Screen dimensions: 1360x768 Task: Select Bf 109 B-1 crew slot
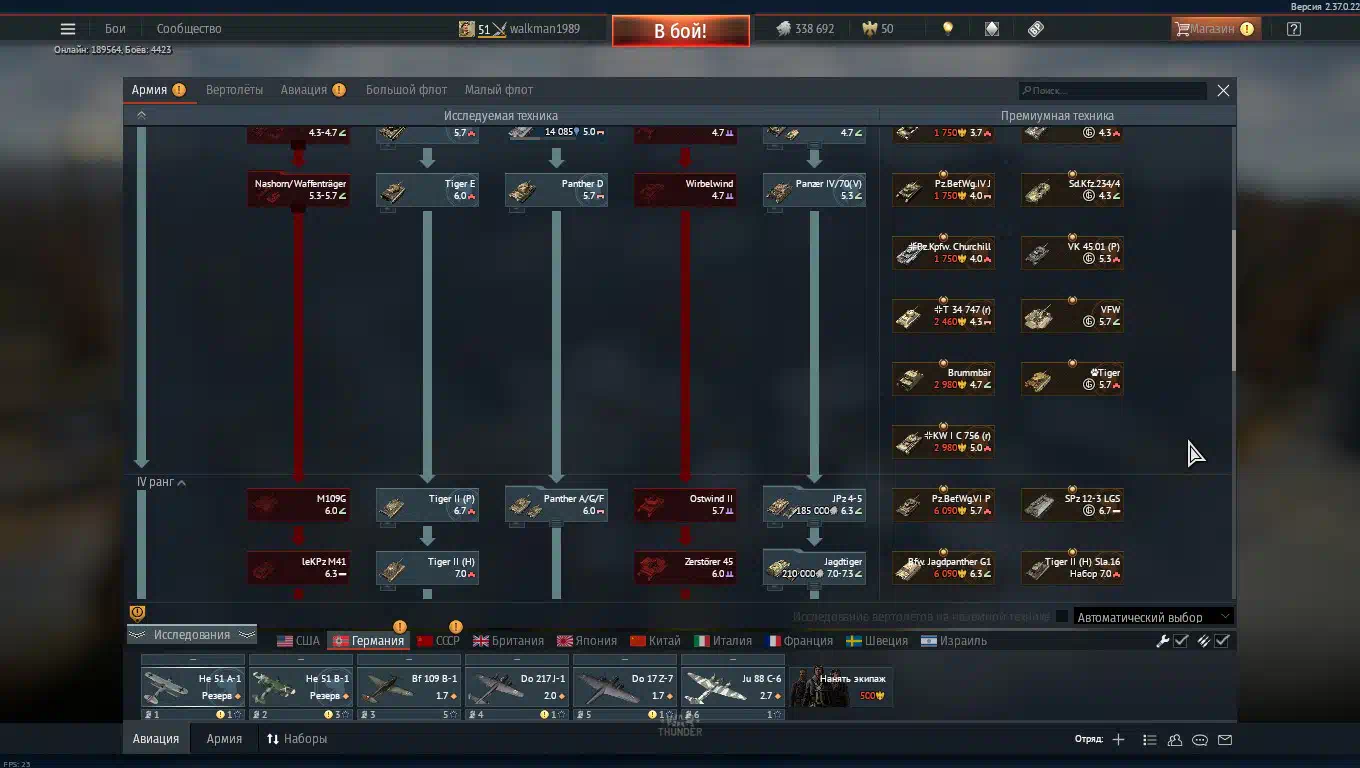point(409,687)
